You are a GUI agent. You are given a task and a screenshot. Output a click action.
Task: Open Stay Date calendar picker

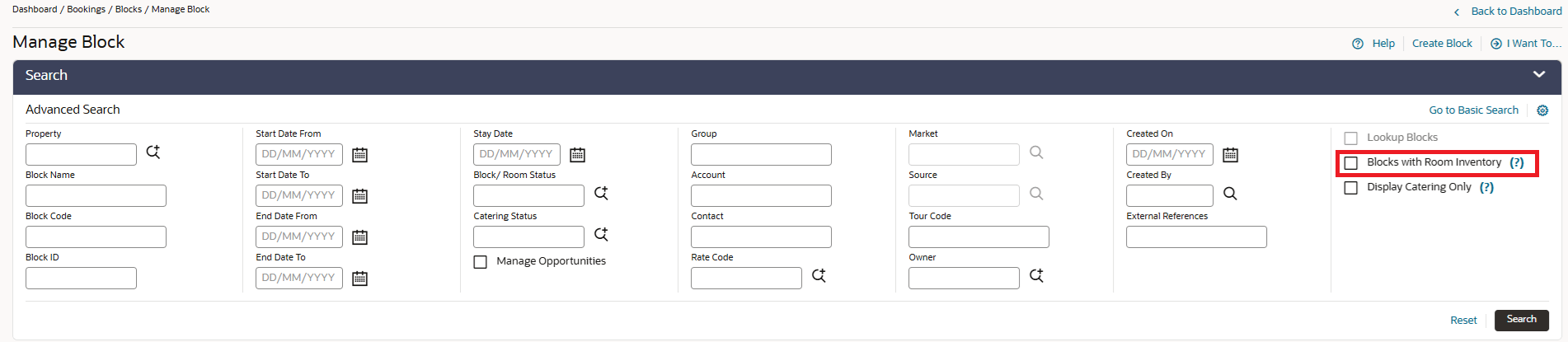pyautogui.click(x=578, y=155)
